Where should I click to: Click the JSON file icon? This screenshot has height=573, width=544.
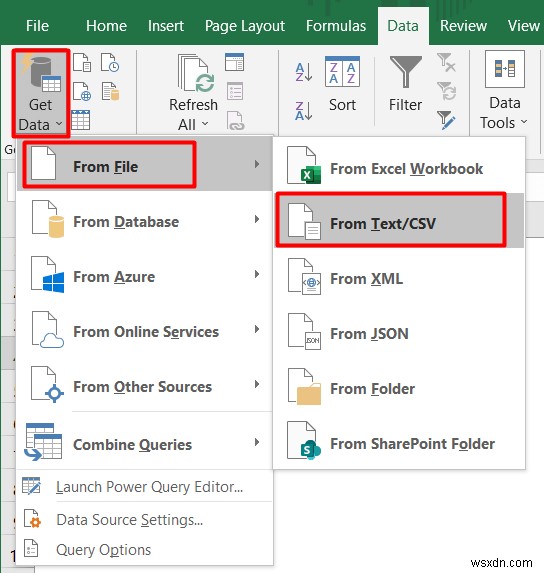point(304,331)
